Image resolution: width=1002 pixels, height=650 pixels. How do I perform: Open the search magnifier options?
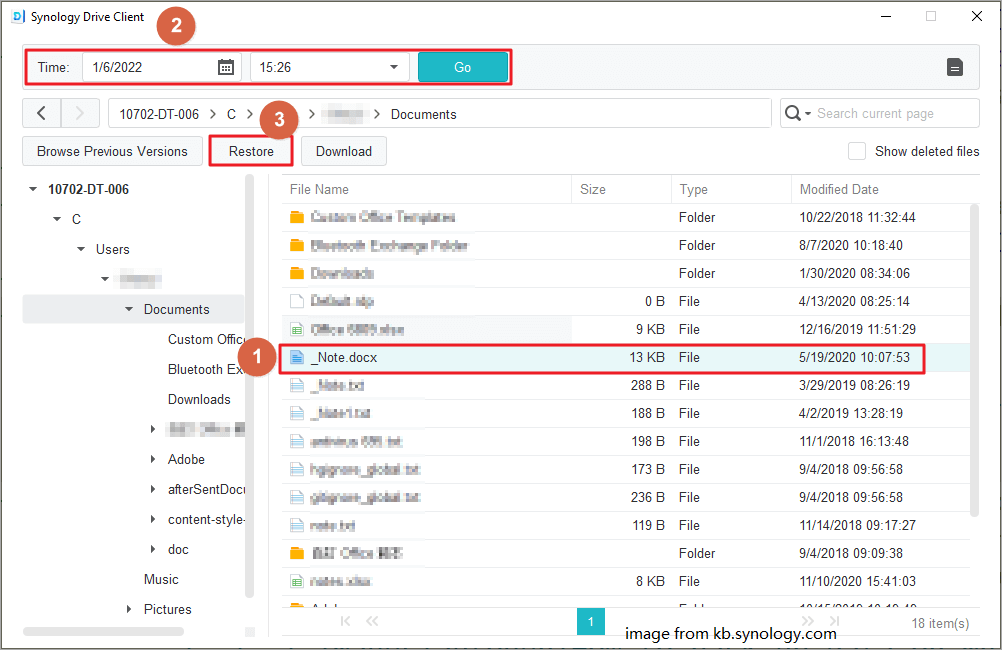(797, 114)
